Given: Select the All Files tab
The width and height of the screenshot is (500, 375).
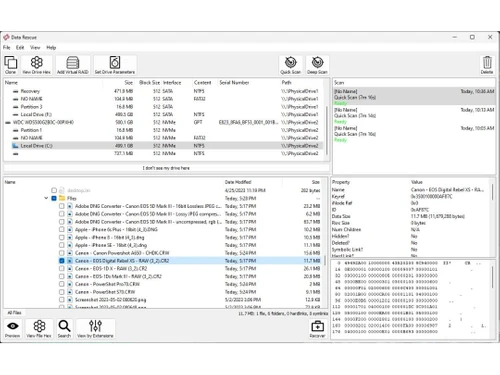Looking at the screenshot, I should (14, 313).
